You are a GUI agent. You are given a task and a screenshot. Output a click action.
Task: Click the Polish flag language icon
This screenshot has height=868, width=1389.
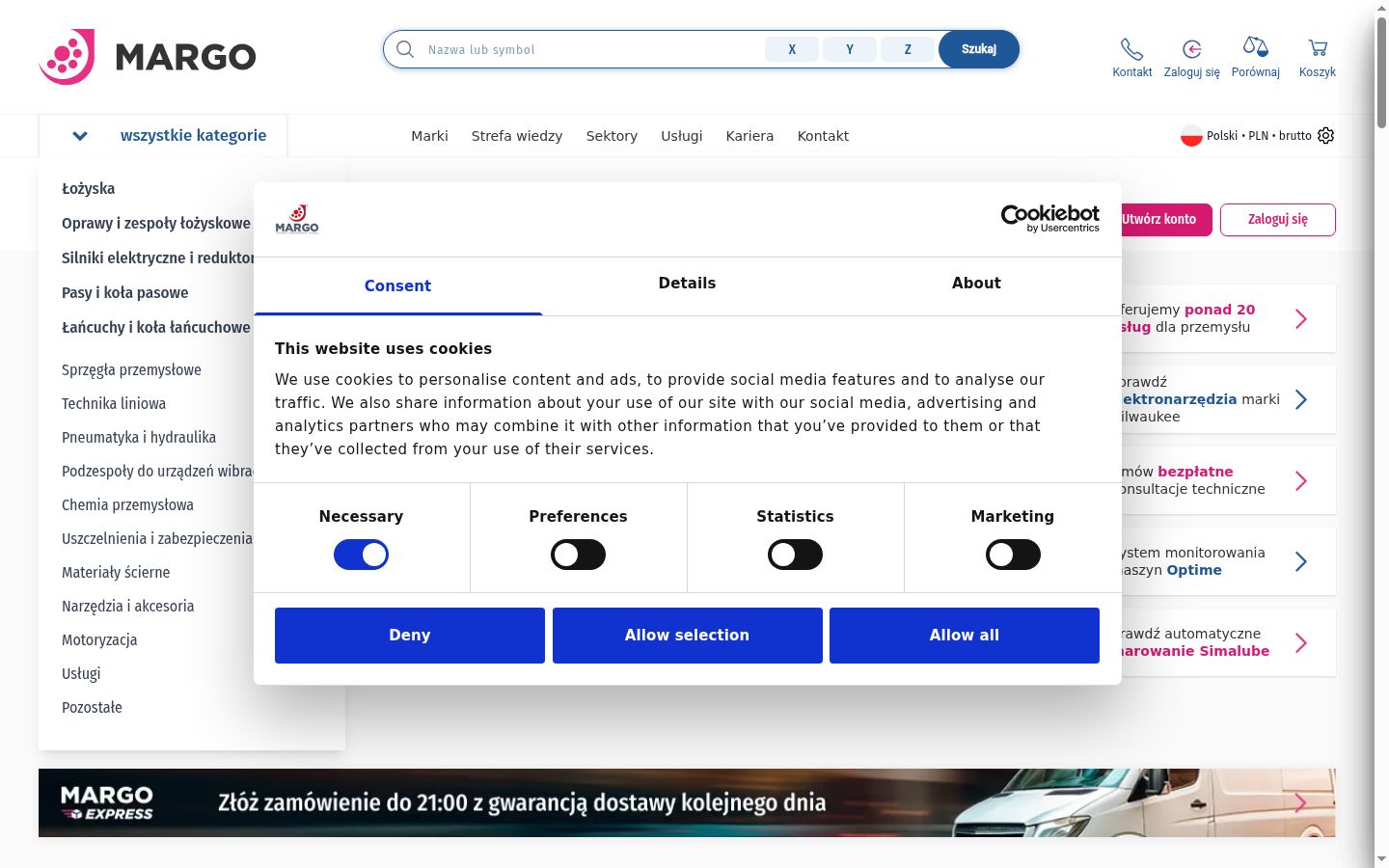[1191, 136]
